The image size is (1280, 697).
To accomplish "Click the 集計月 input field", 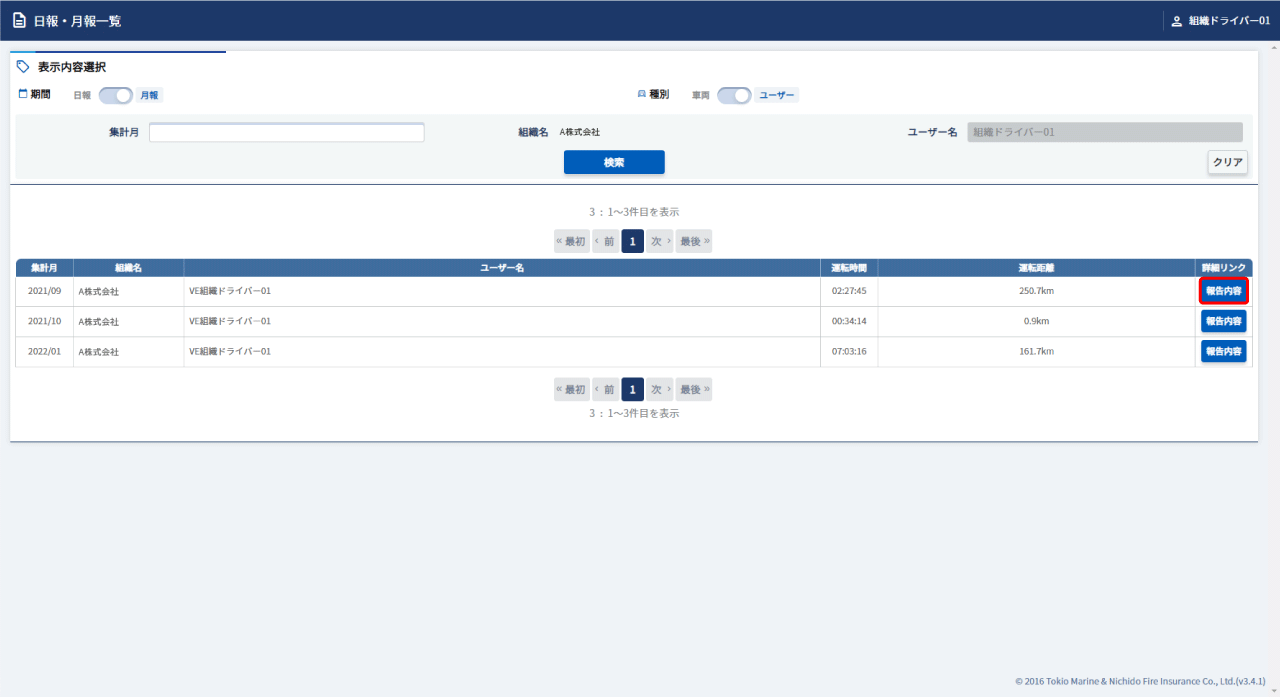I will click(x=286, y=132).
